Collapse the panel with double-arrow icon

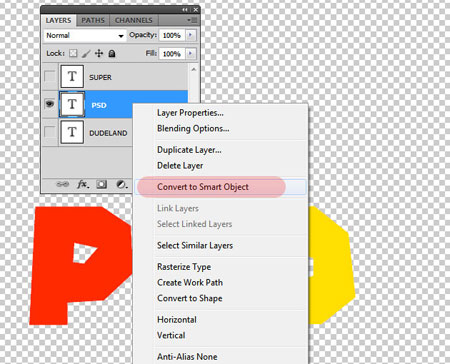click(x=185, y=10)
